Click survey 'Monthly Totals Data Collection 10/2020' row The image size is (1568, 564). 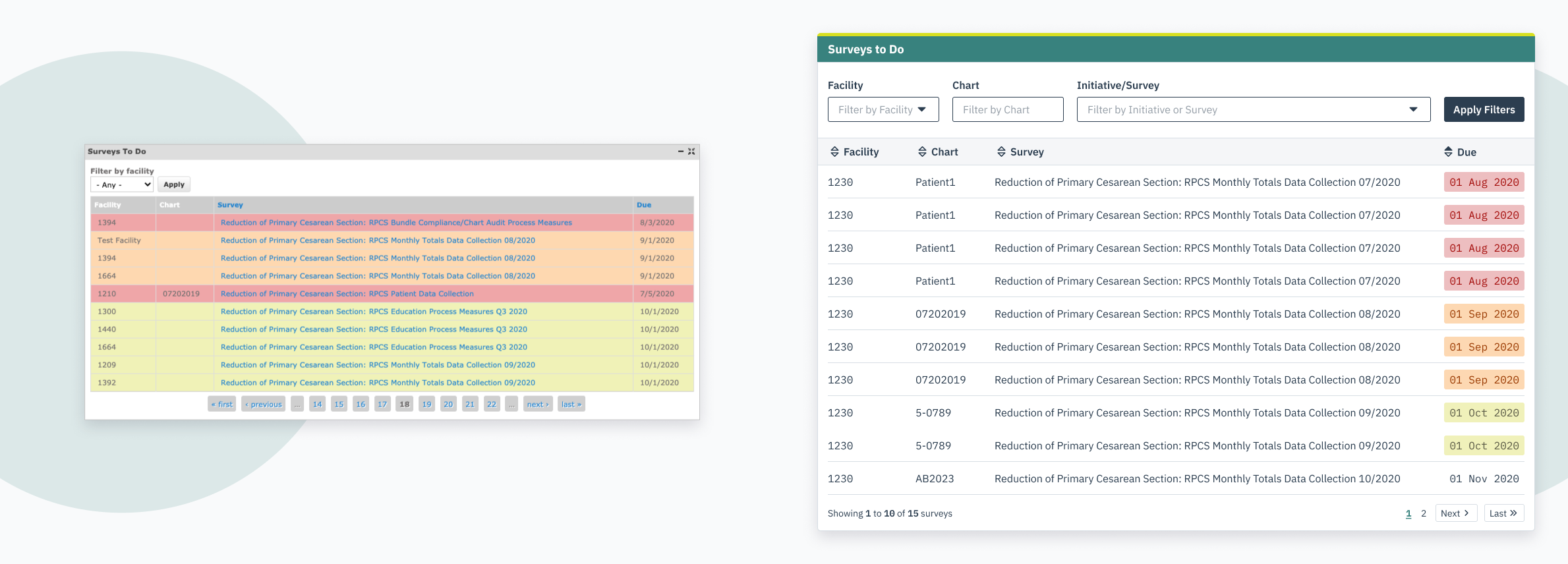1197,479
